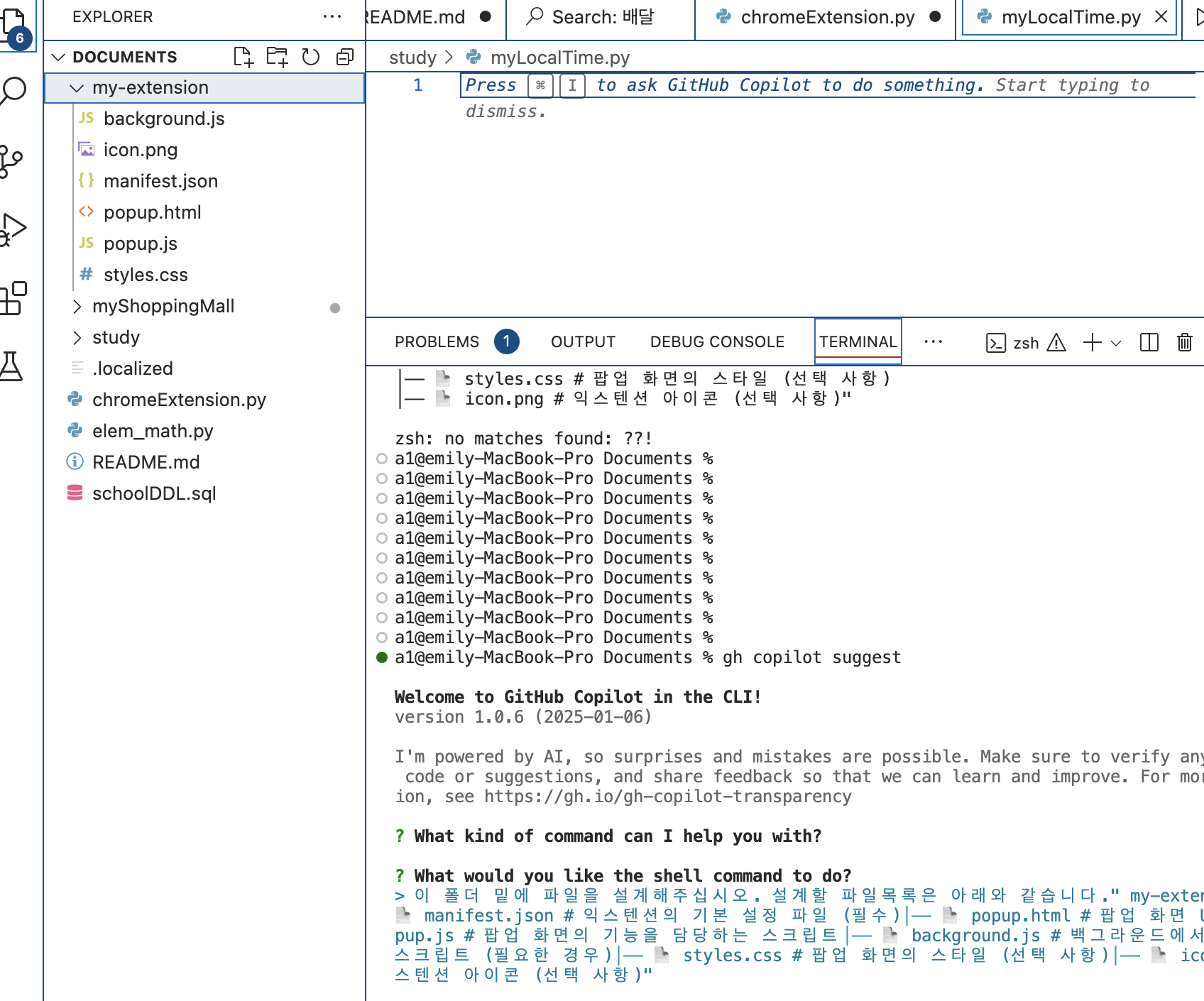Expand the study folder

pyautogui.click(x=77, y=338)
